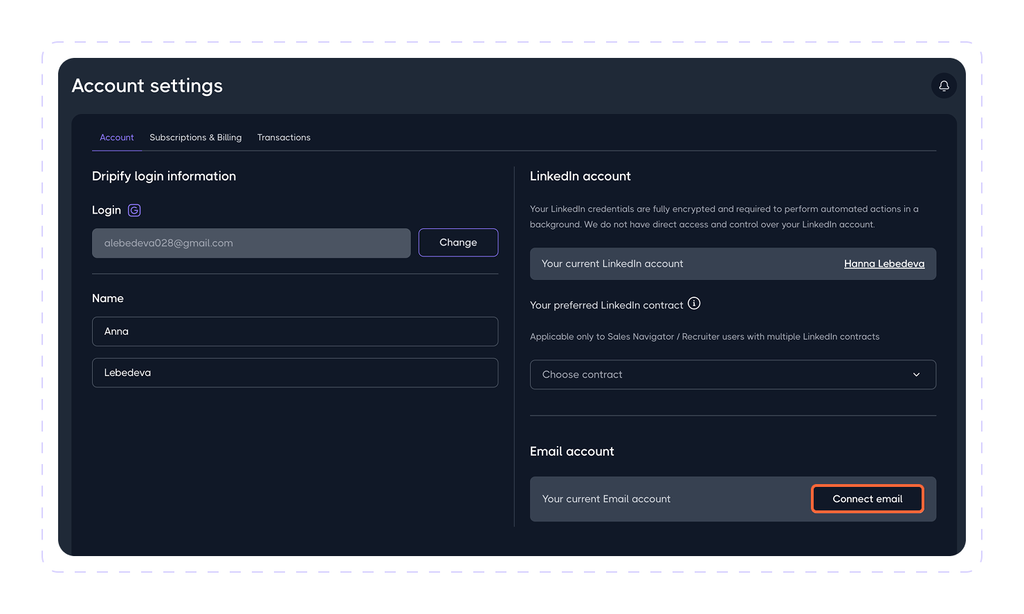The width and height of the screenshot is (1024, 614).
Task: Click the Change login button
Action: click(x=458, y=242)
